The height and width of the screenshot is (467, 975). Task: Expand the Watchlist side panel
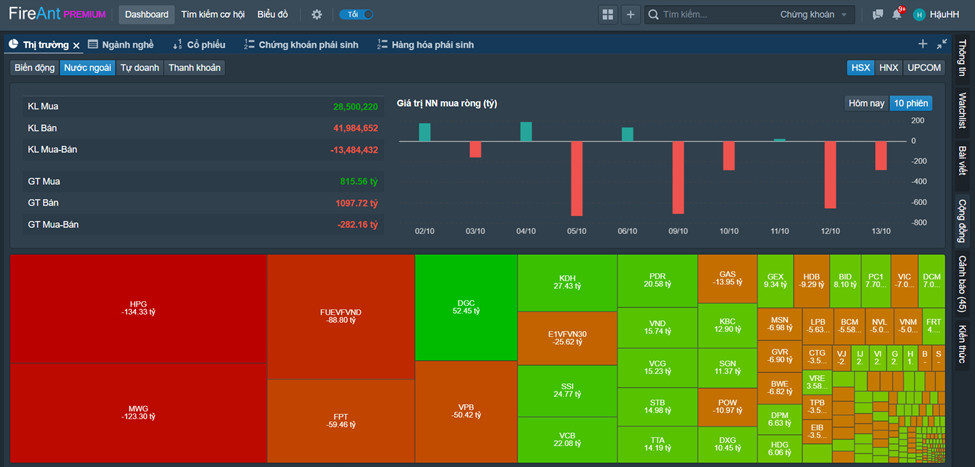(963, 111)
